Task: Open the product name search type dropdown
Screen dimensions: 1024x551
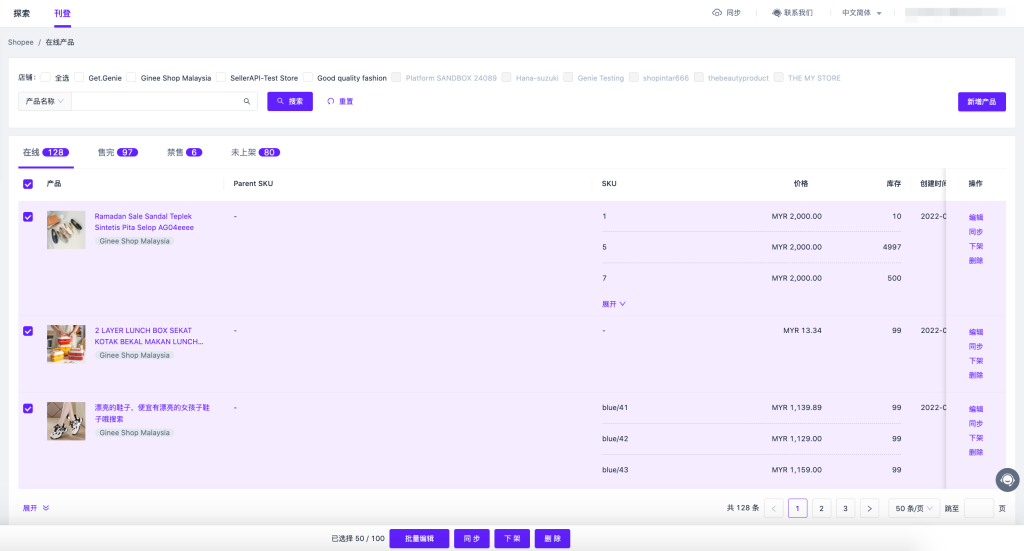Action: 44,101
